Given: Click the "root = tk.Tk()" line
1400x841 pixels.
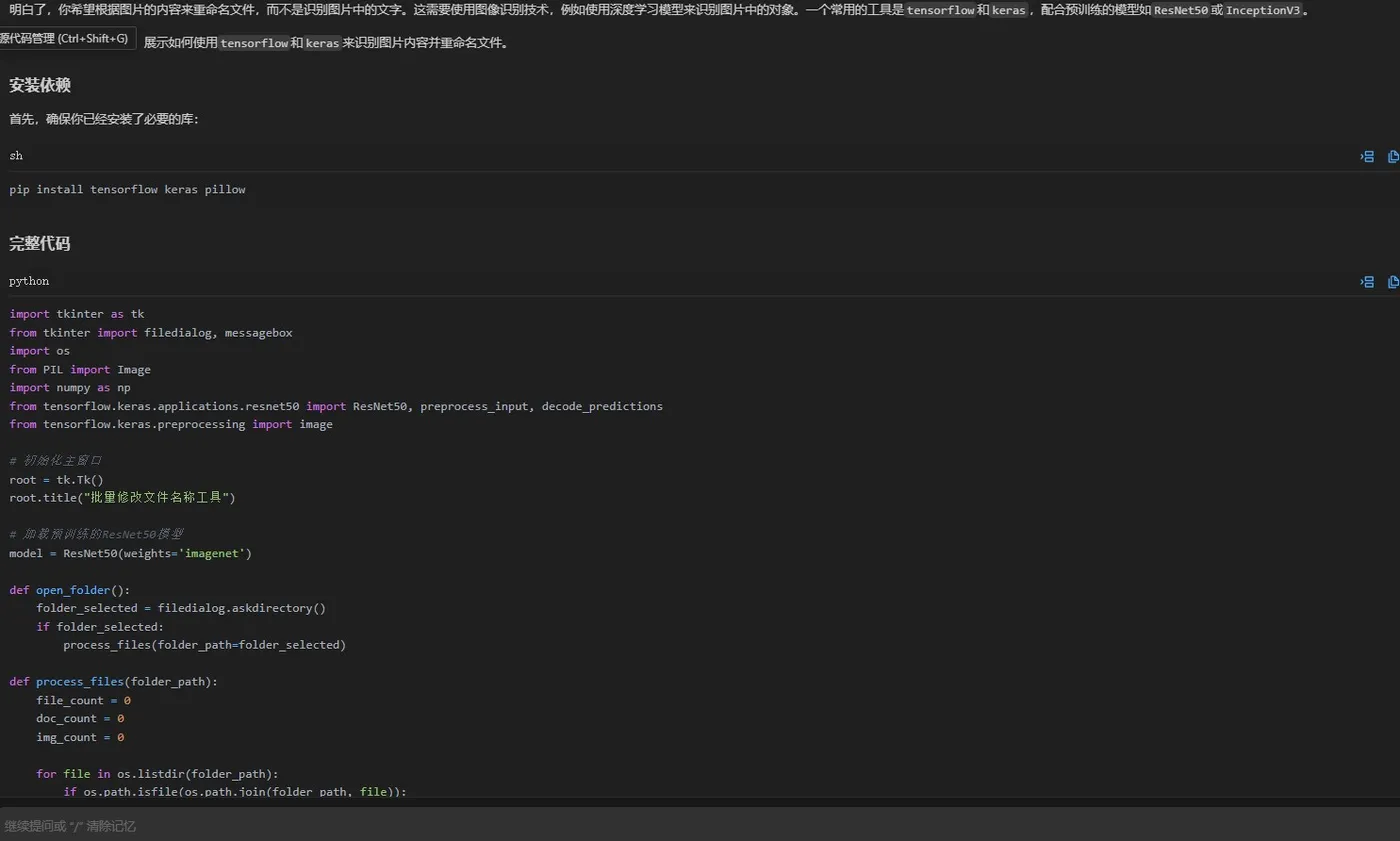Looking at the screenshot, I should coord(56,479).
